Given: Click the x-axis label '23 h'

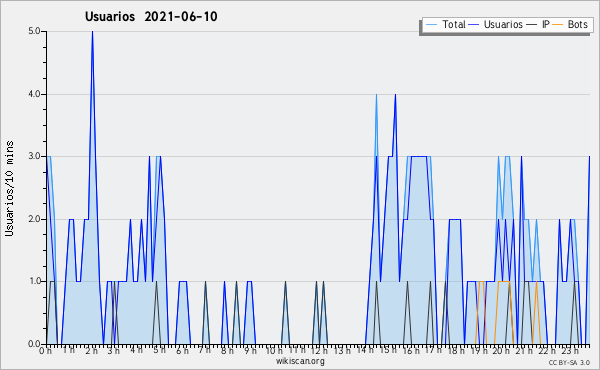Looking at the screenshot, I should coord(571,351).
